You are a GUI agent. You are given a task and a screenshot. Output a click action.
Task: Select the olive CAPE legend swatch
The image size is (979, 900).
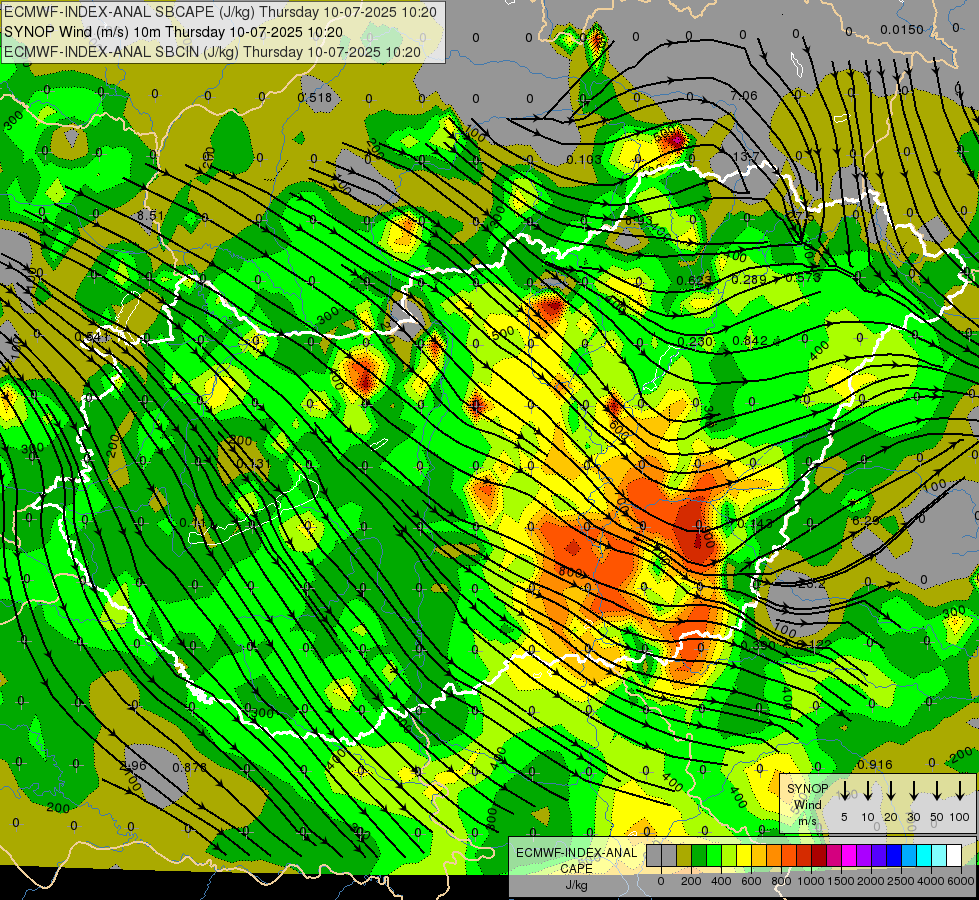(x=684, y=855)
